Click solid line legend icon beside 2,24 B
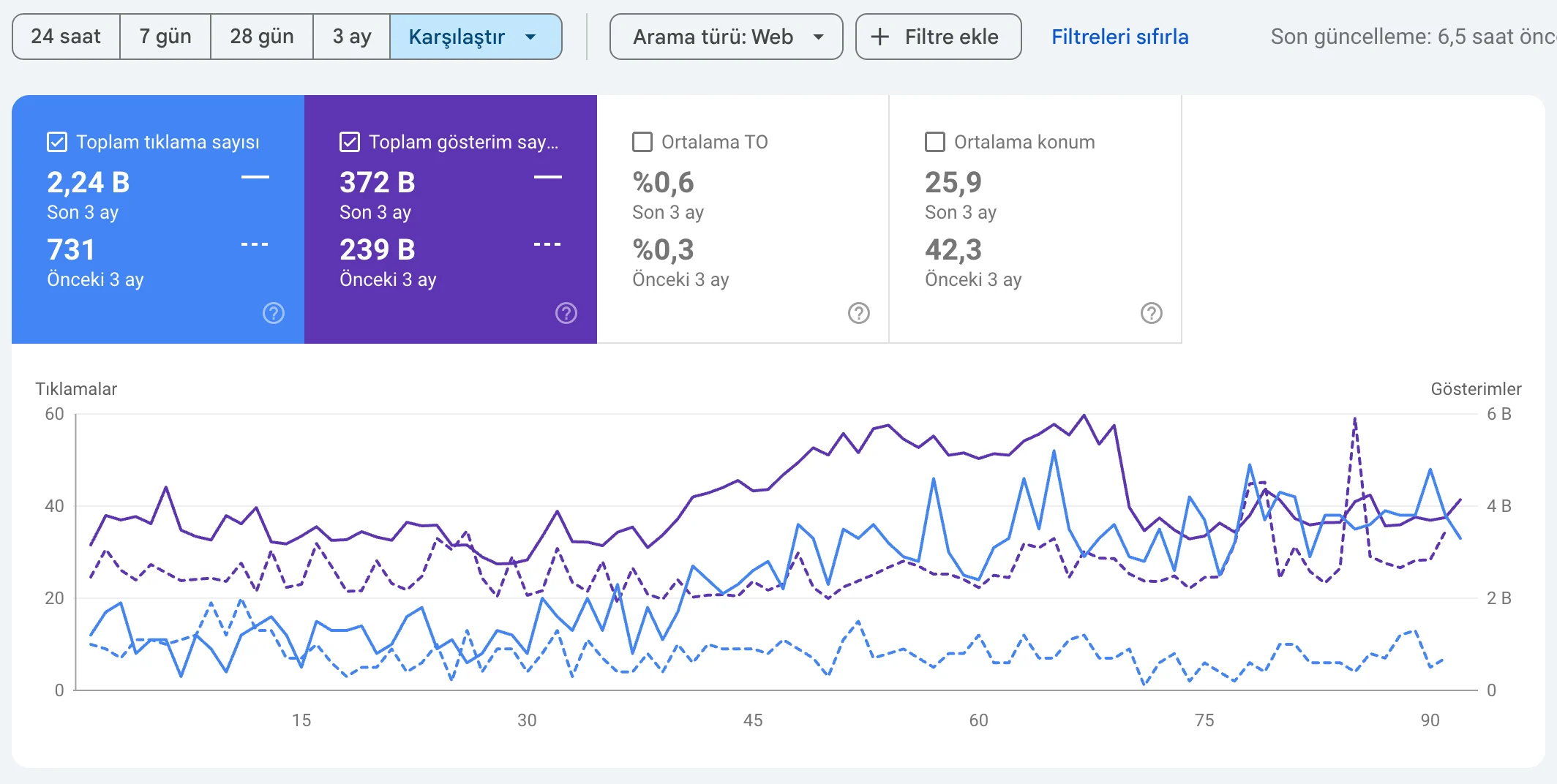 click(255, 177)
